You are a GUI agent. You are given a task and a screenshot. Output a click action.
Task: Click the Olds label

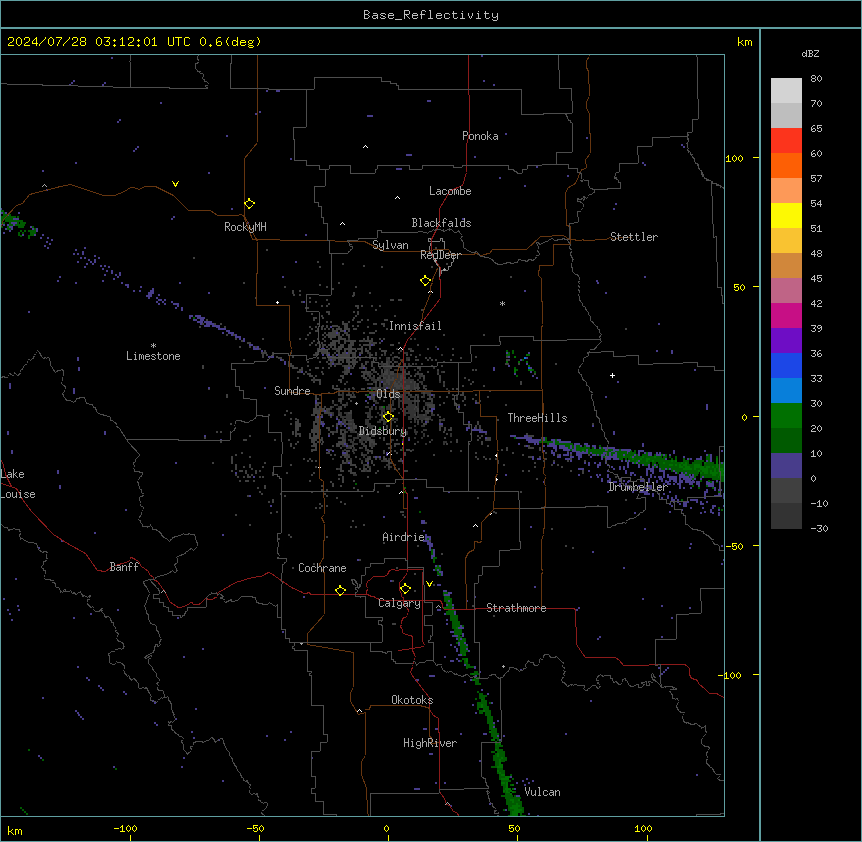click(388, 394)
